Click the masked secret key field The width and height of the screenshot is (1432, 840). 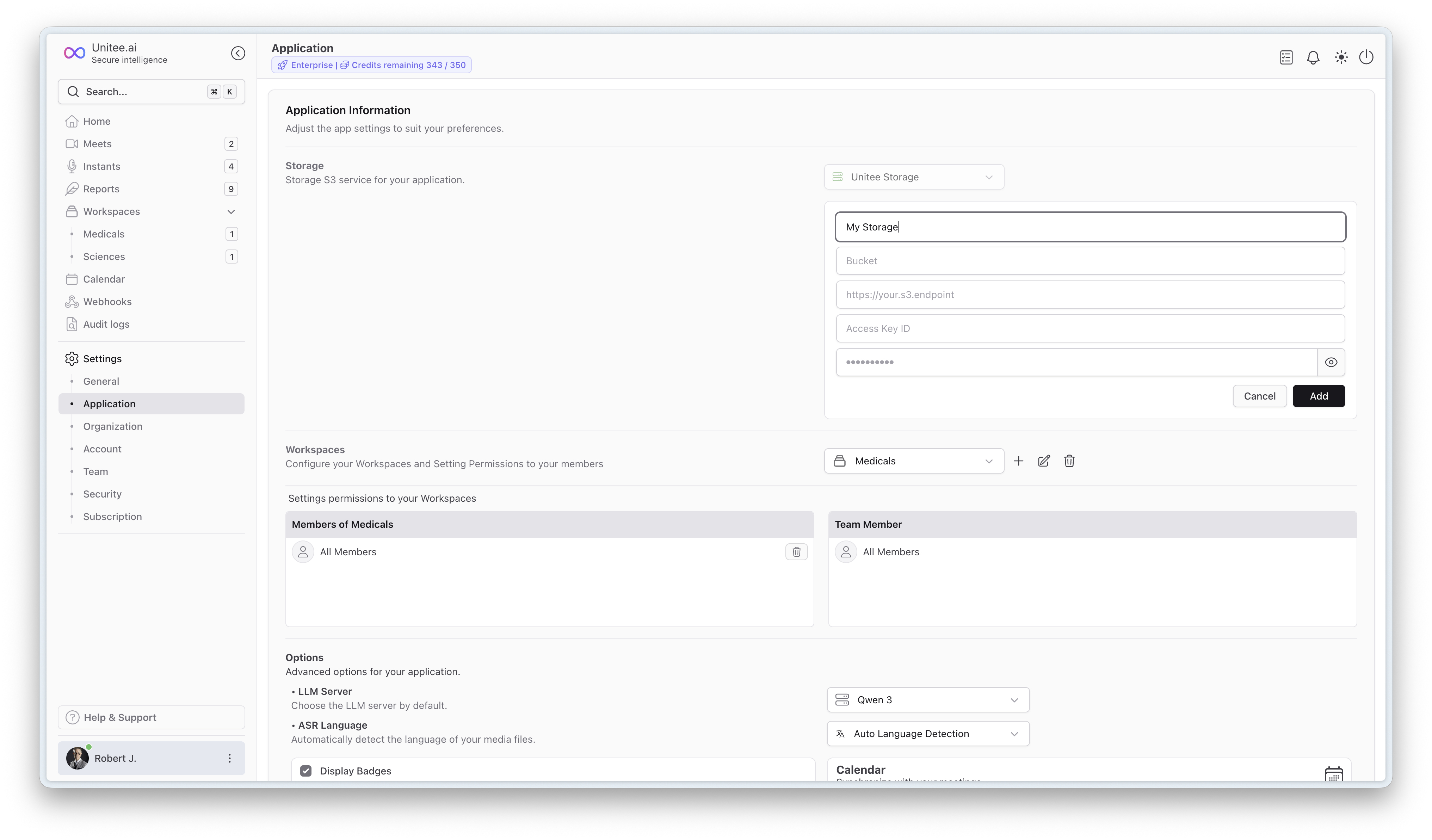[x=1076, y=363]
